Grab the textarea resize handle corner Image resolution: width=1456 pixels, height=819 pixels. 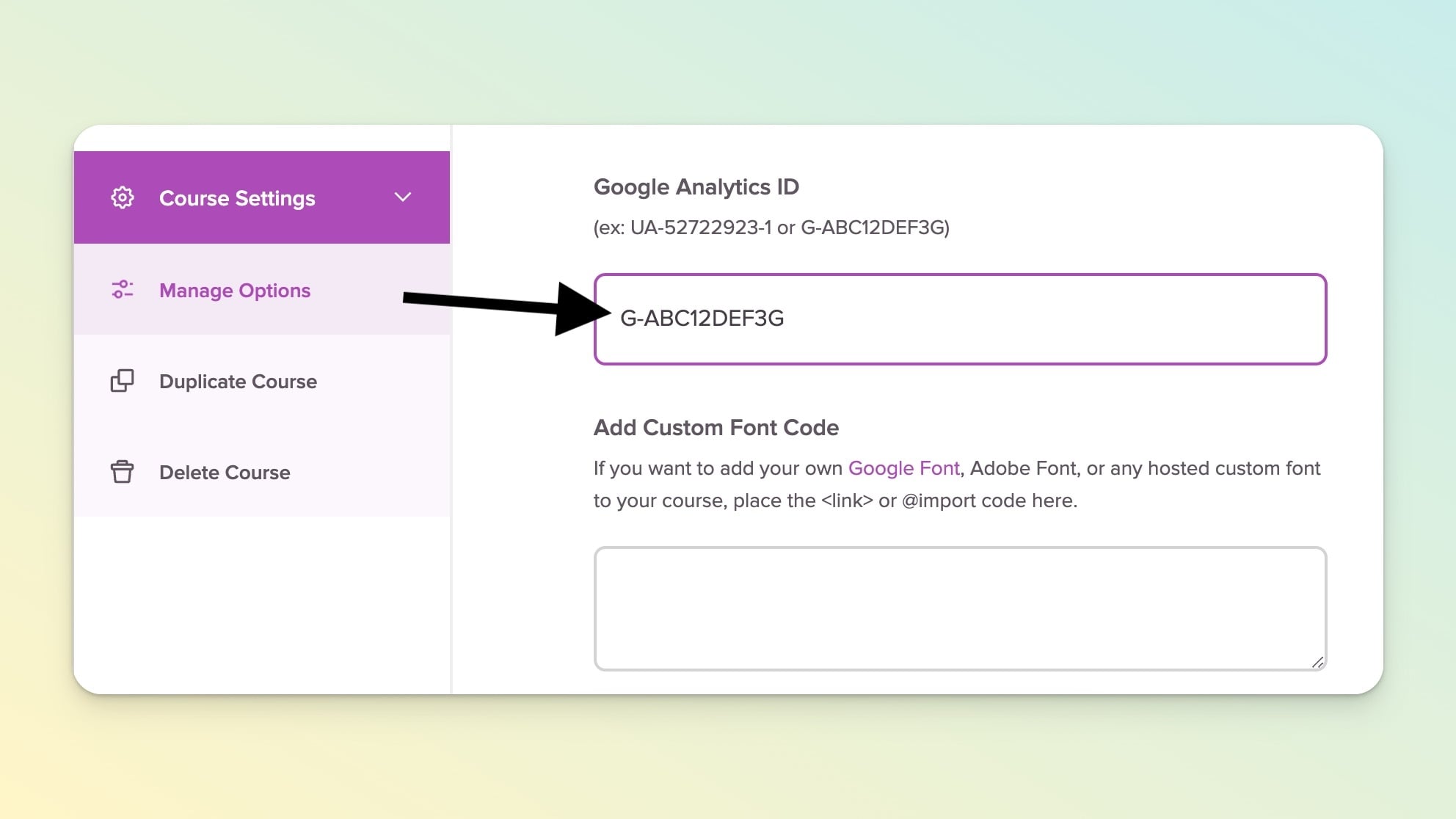click(1317, 662)
